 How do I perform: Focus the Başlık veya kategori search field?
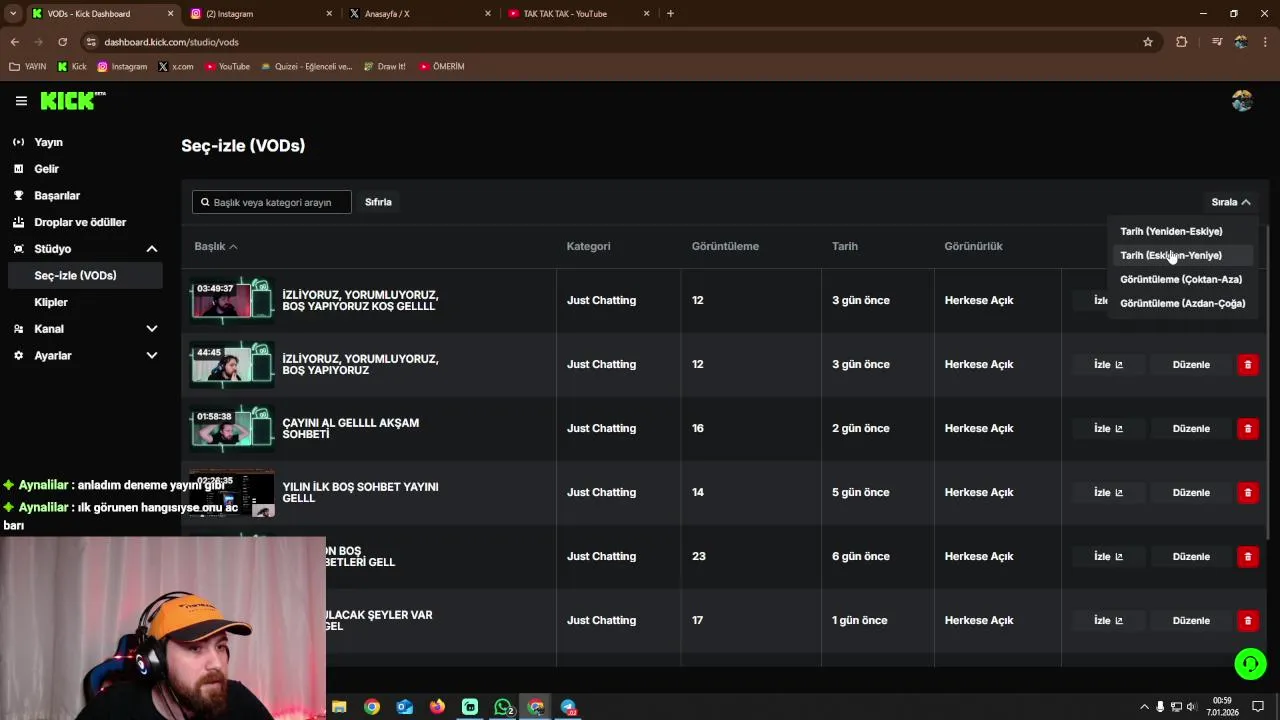pos(272,202)
